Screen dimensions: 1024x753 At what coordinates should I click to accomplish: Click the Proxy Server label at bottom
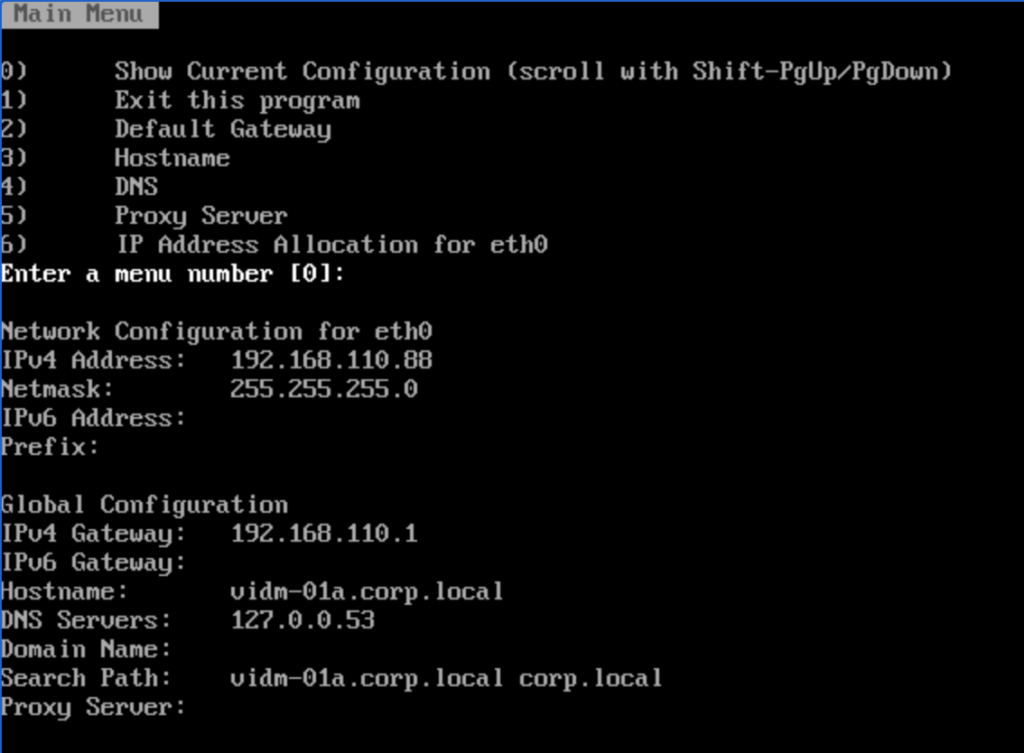pyautogui.click(x=93, y=708)
